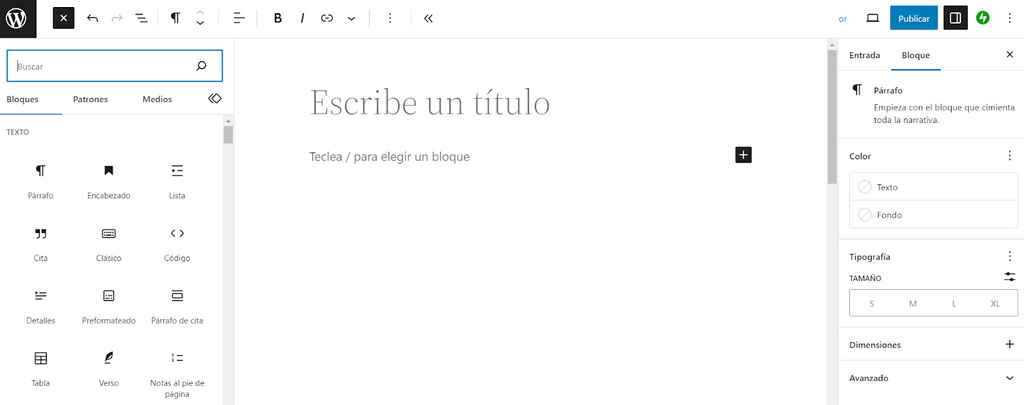
Task: Toggle custom size controls under Tamaño
Action: 1009,277
